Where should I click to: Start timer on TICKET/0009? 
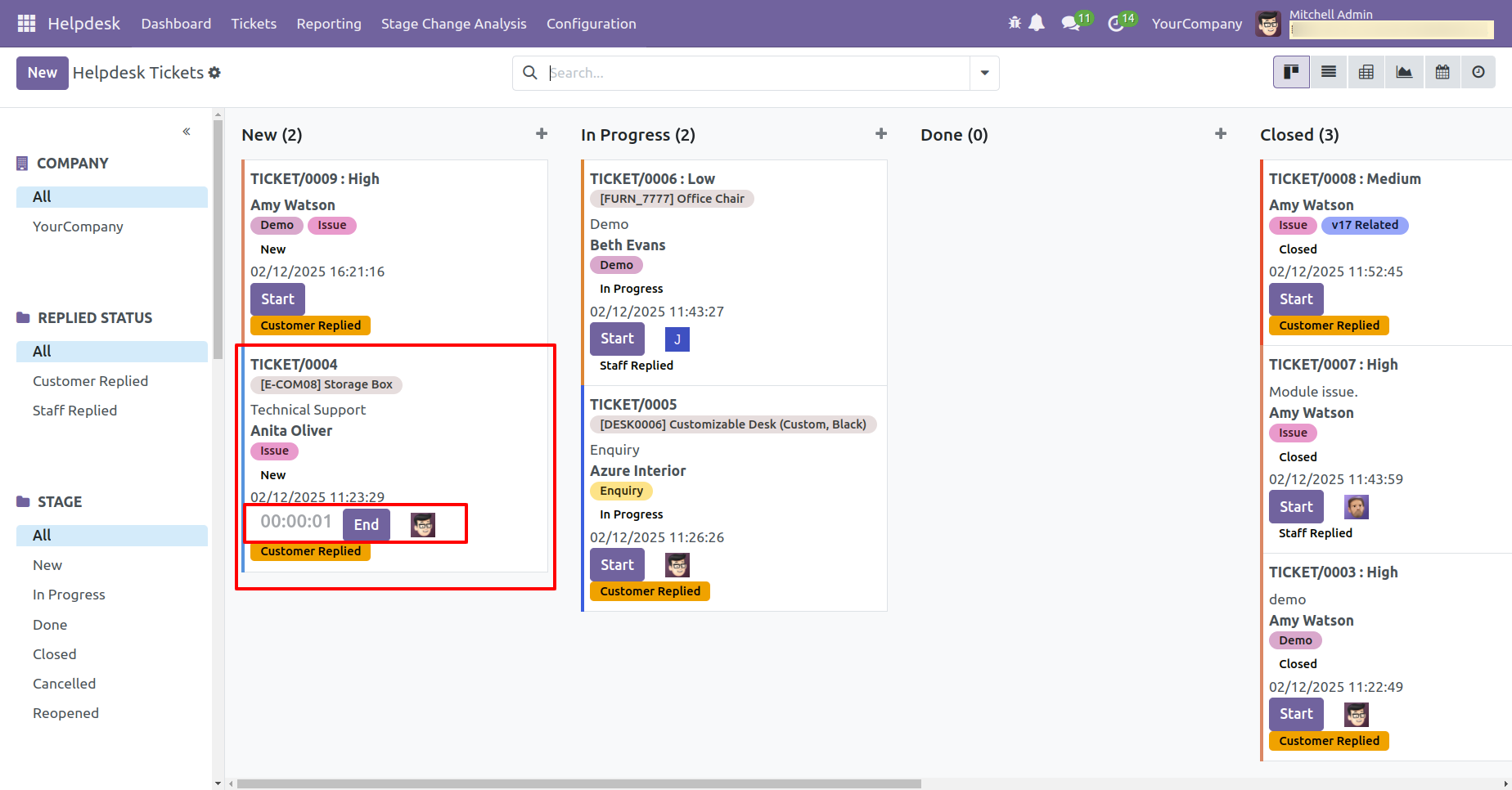[x=277, y=299]
